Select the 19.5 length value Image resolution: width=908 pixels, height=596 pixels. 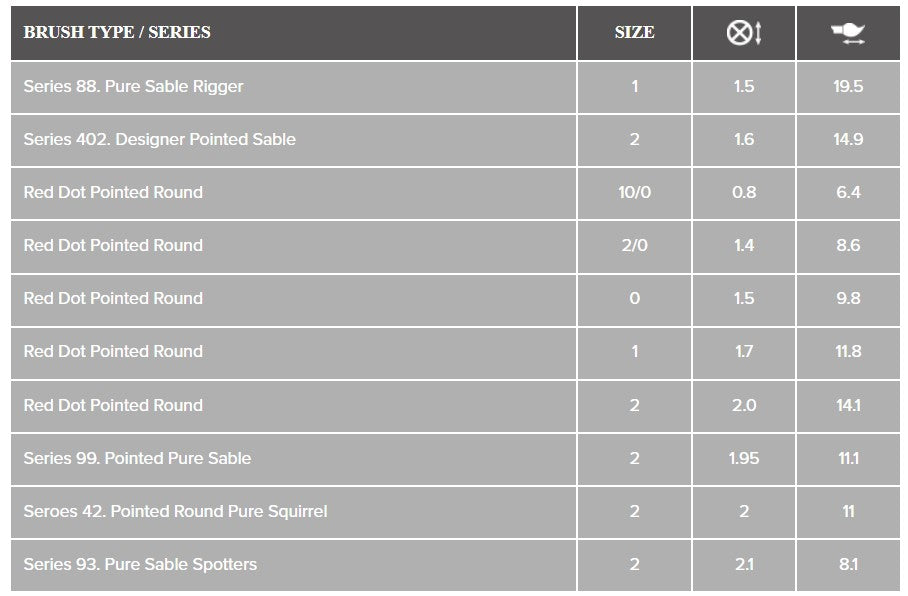[848, 86]
